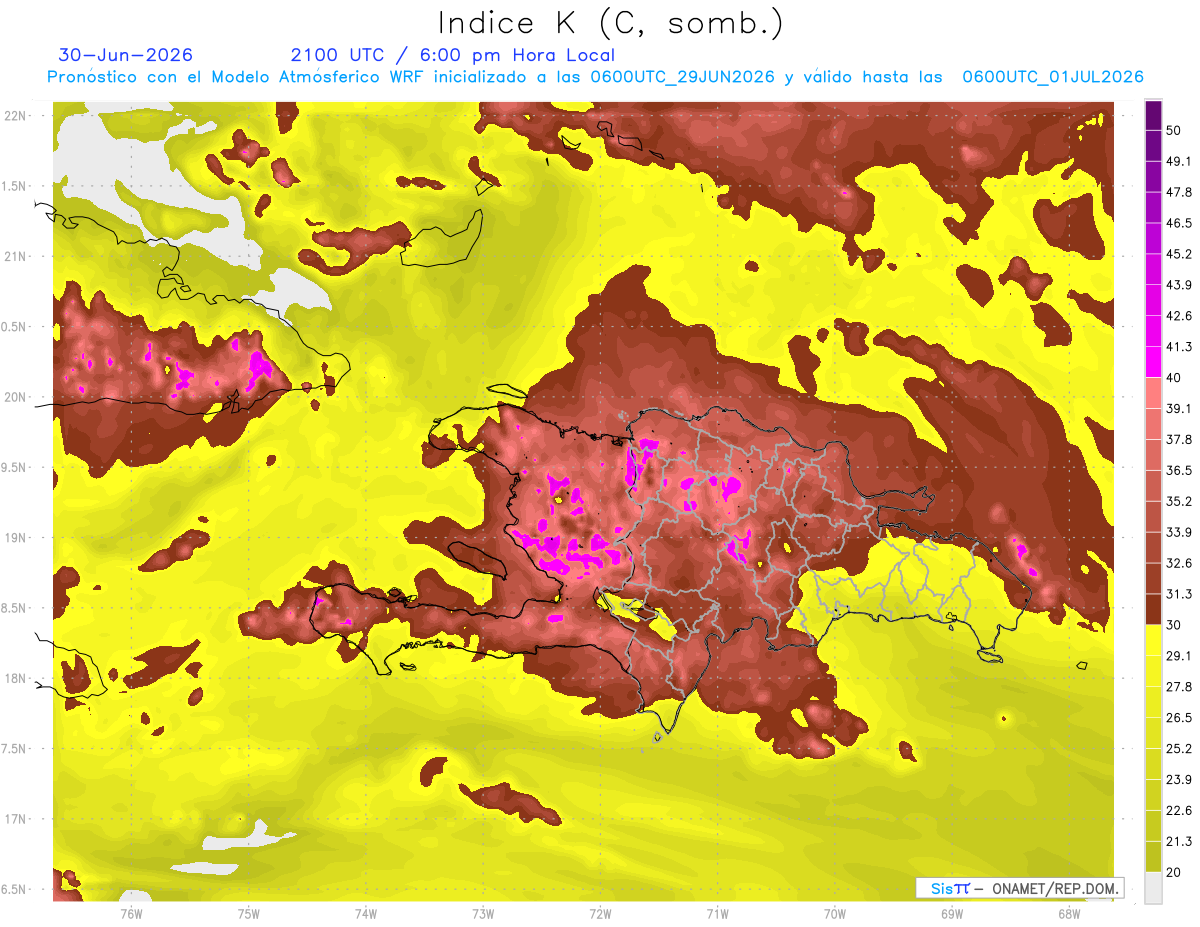Click the legend value '20'
This screenshot has height=927, width=1200.
coord(1175,872)
